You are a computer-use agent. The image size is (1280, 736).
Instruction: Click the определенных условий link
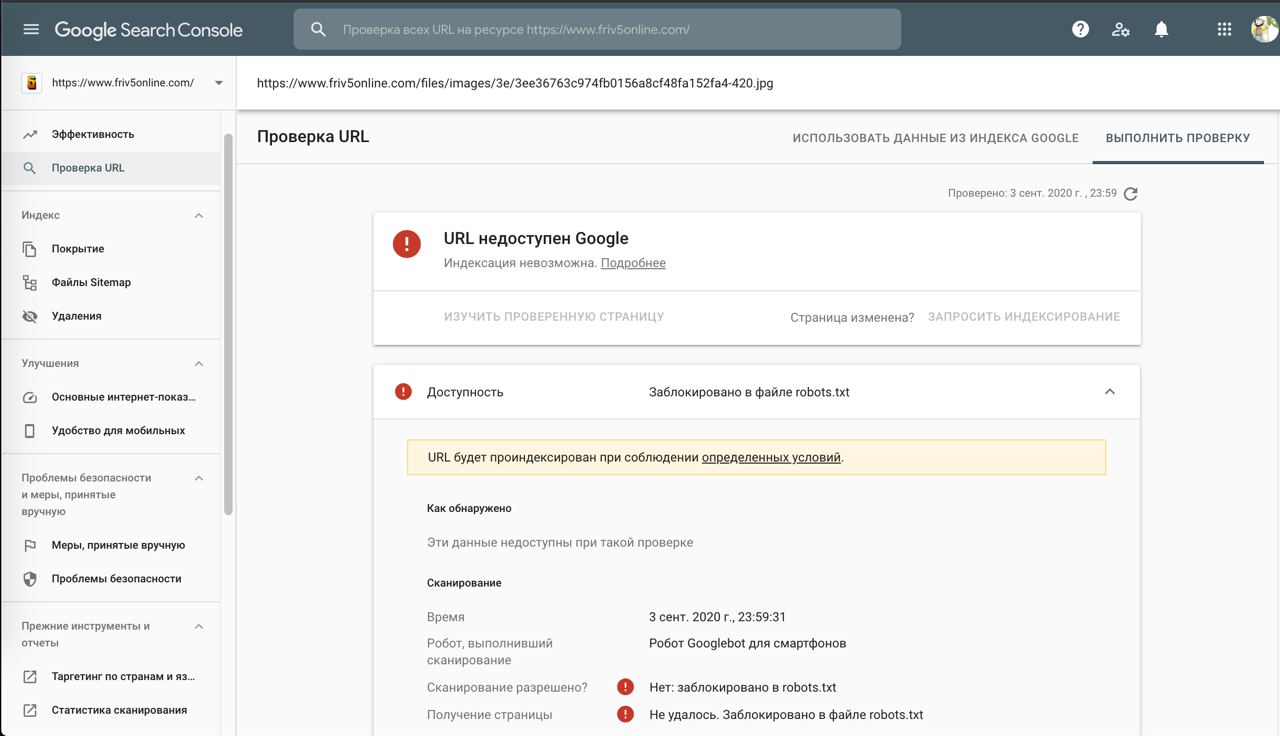pyautogui.click(x=771, y=457)
